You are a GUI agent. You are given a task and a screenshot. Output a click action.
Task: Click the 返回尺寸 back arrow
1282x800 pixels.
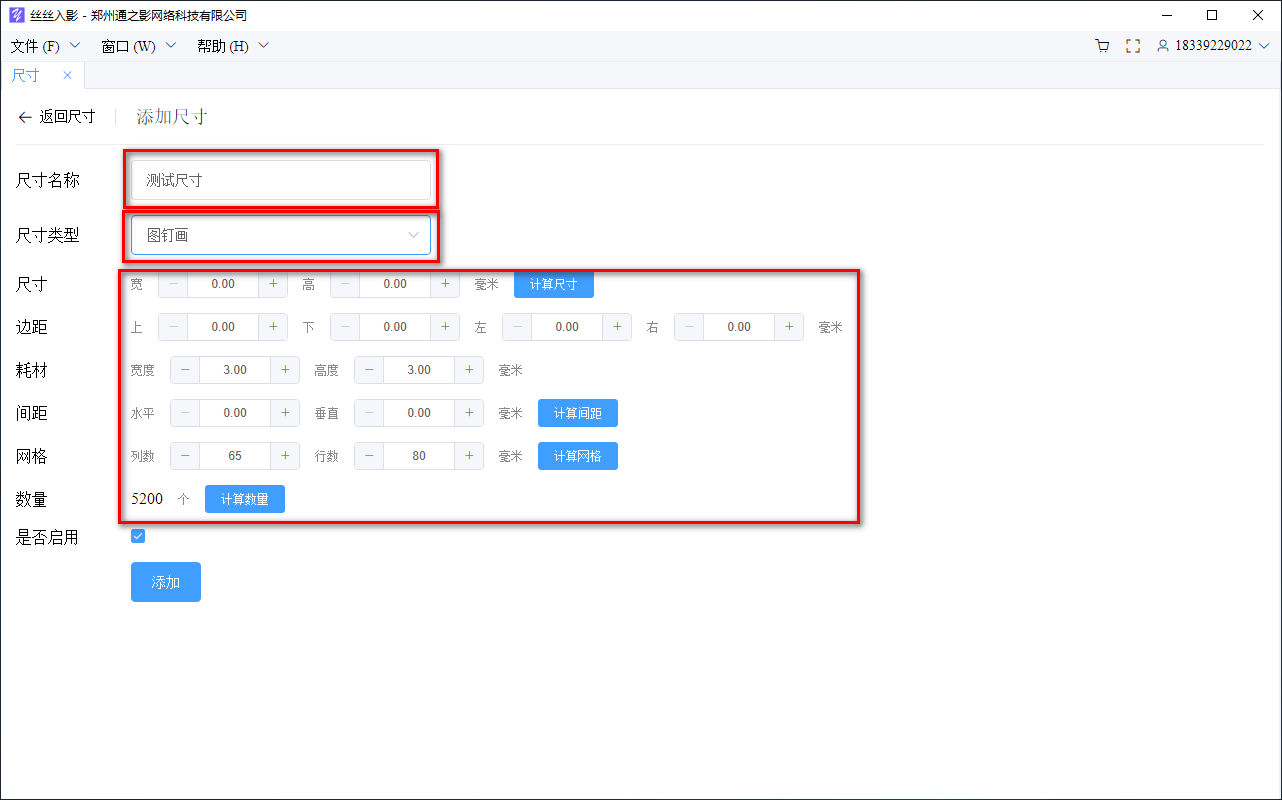pyautogui.click(x=25, y=117)
